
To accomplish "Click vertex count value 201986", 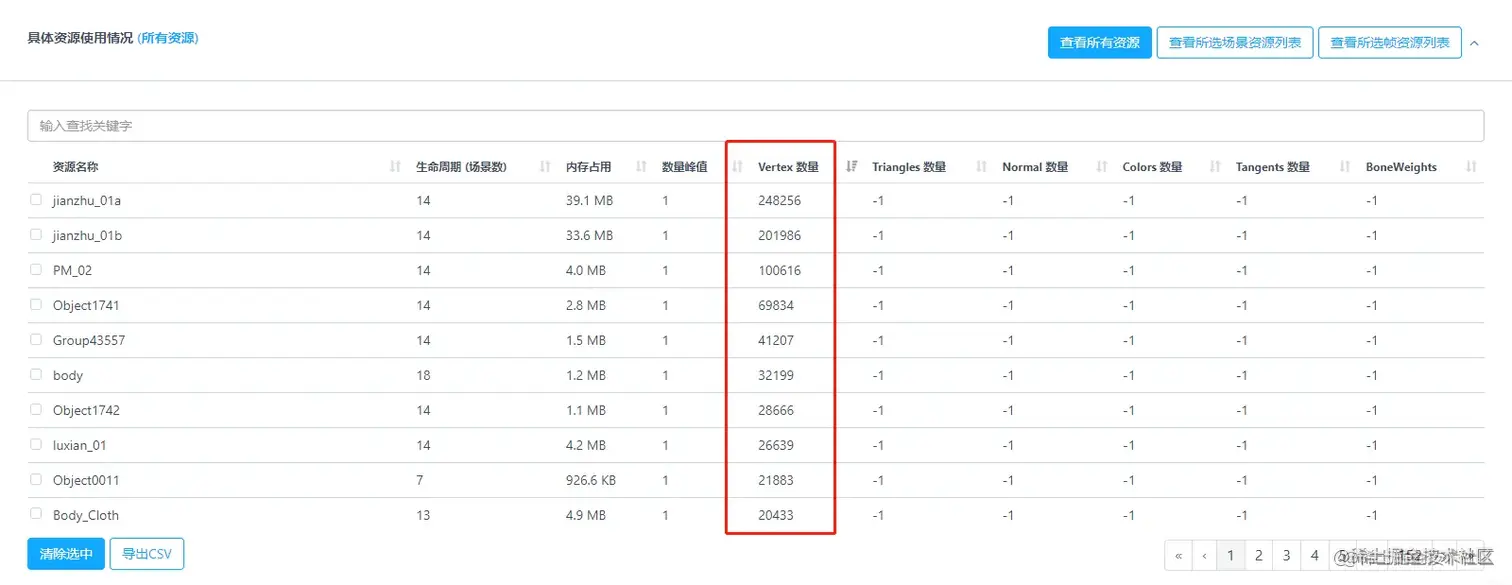I will [x=780, y=235].
